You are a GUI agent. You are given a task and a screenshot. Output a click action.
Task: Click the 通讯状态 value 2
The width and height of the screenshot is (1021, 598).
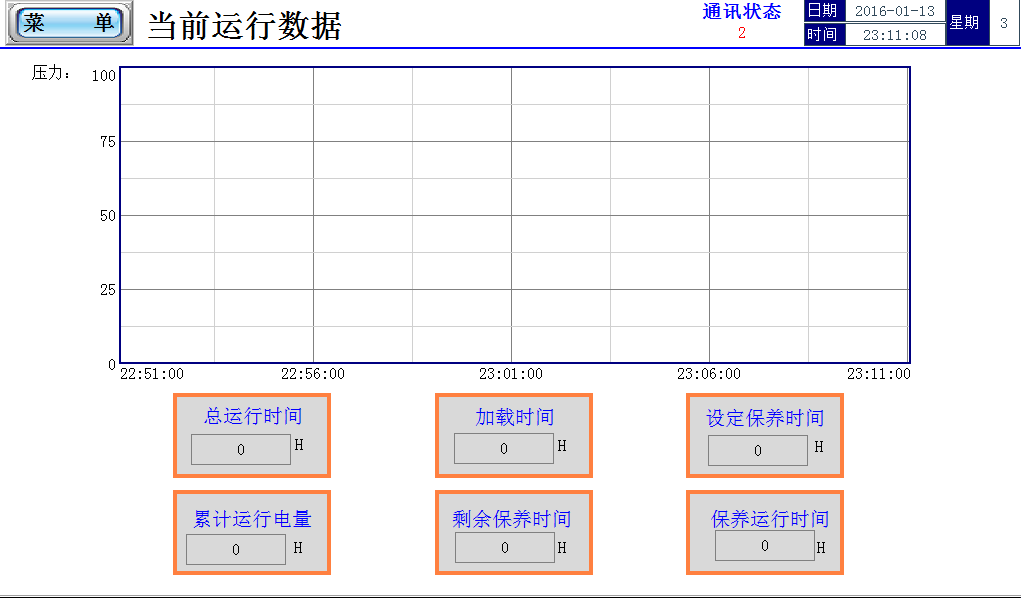742,33
